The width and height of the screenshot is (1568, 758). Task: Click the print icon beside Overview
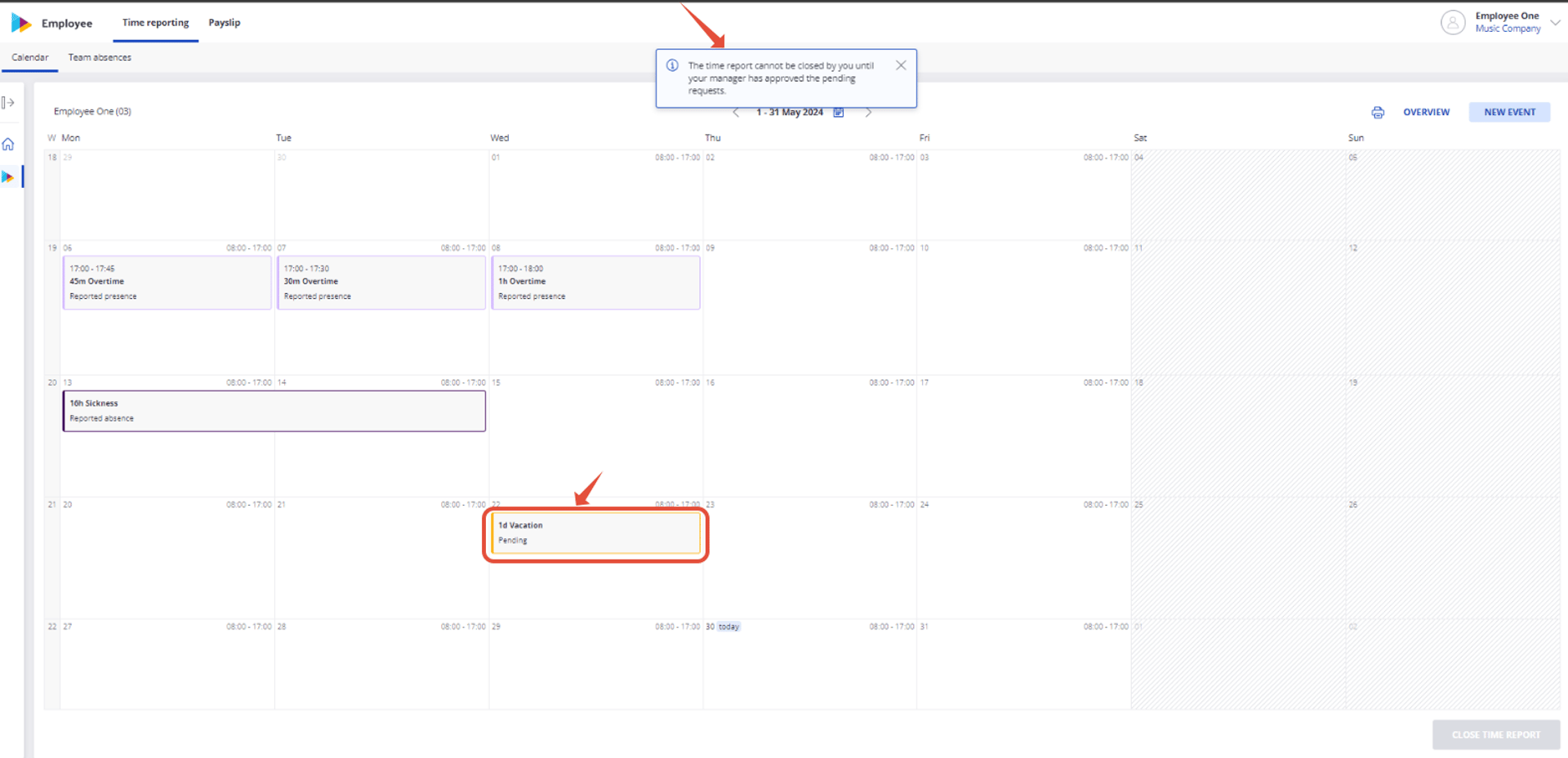1378,113
